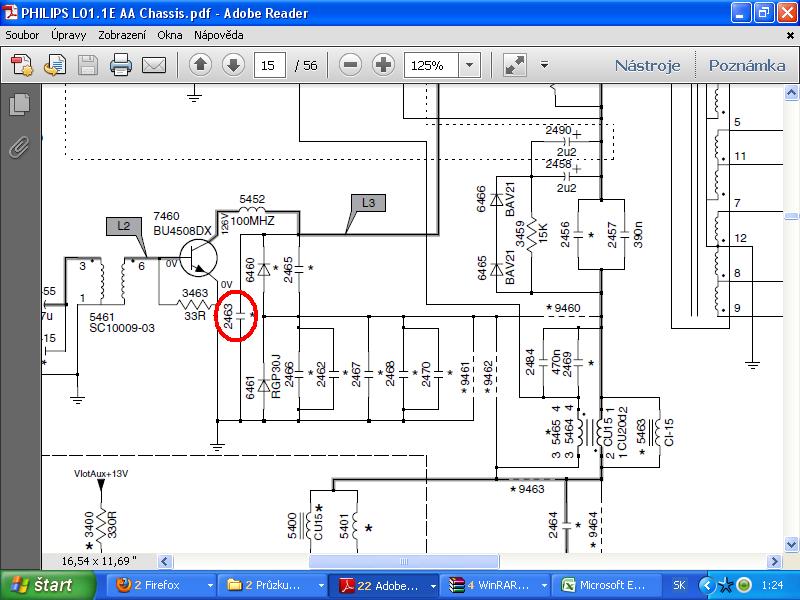Open the attachments paperclip panel

tap(18, 148)
